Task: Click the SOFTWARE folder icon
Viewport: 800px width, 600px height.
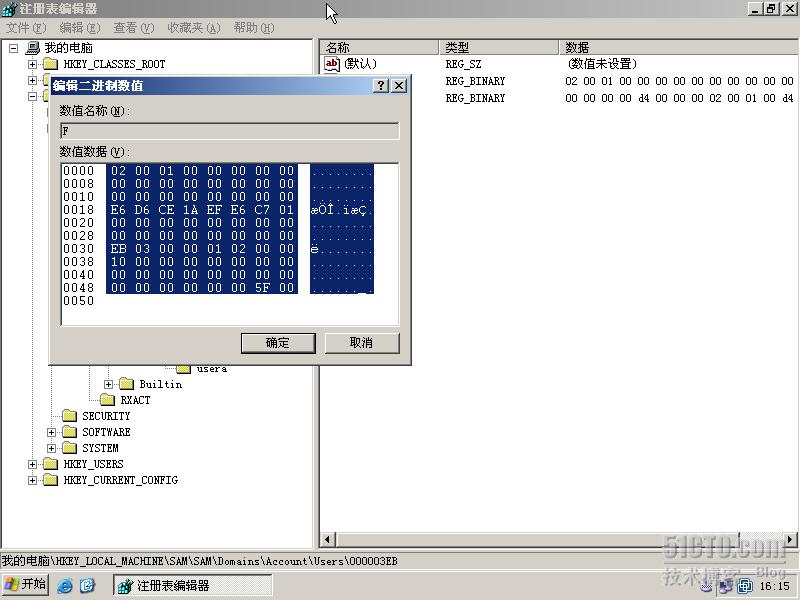Action: [69, 432]
